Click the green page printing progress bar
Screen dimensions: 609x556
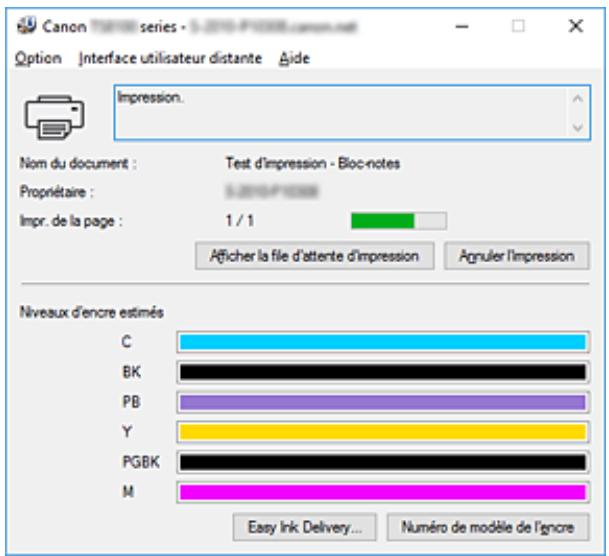[399, 221]
